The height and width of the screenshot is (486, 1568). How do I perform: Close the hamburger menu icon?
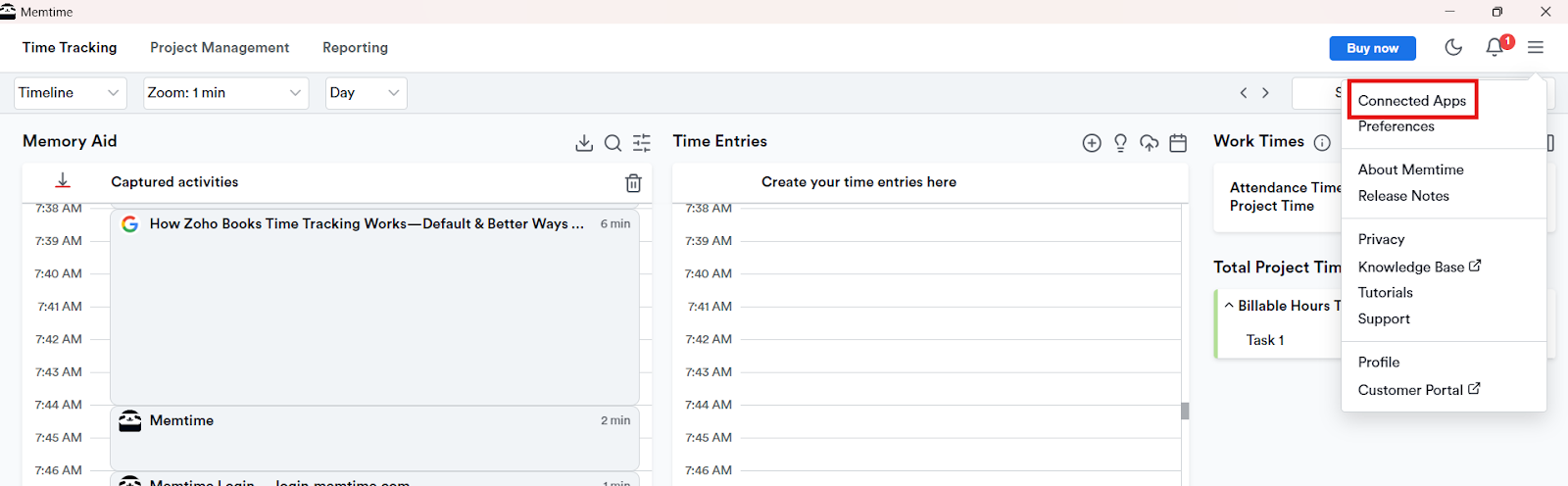point(1536,47)
